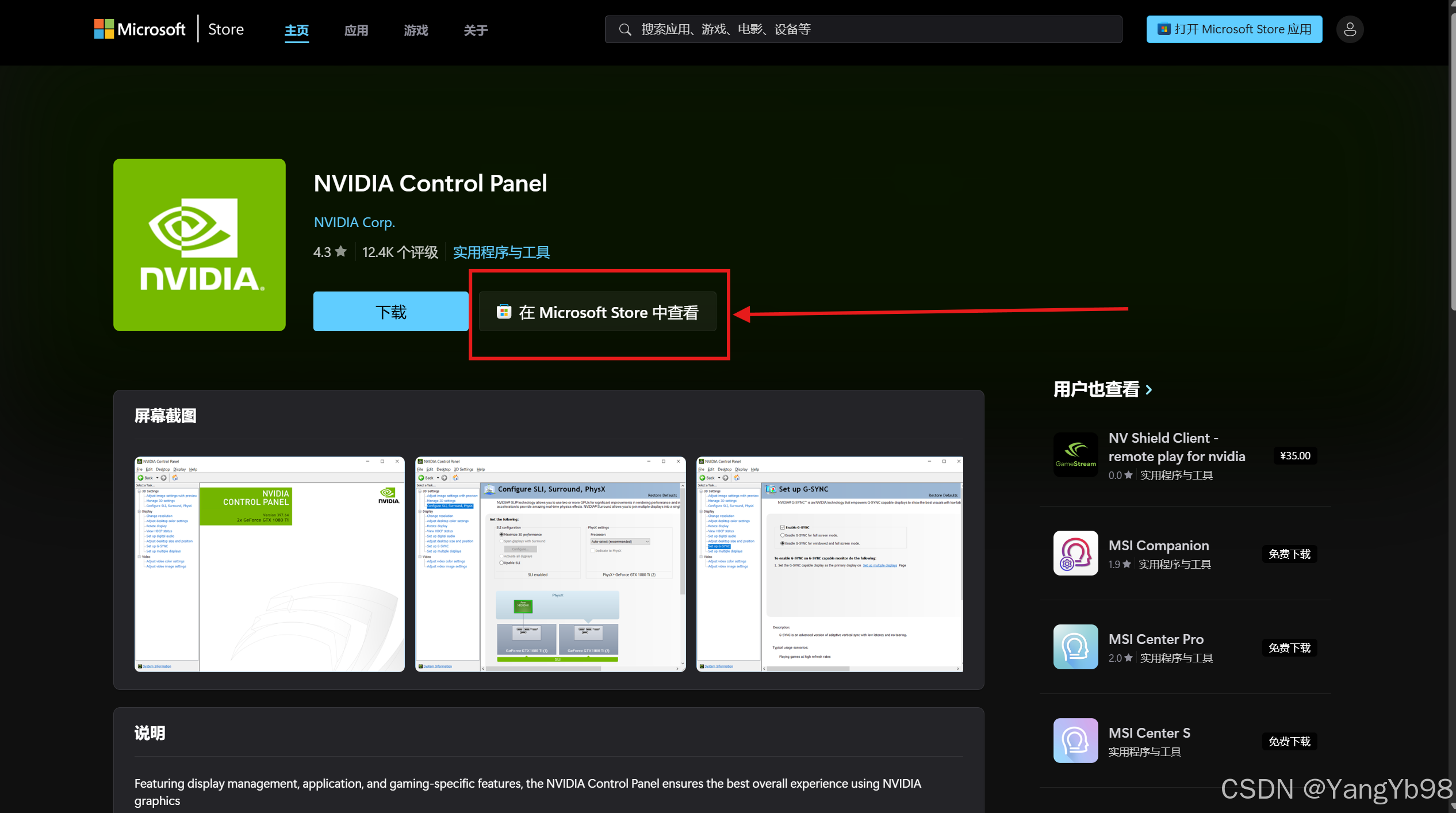Click 打开 Microsoft Store 应用 button

(1234, 29)
